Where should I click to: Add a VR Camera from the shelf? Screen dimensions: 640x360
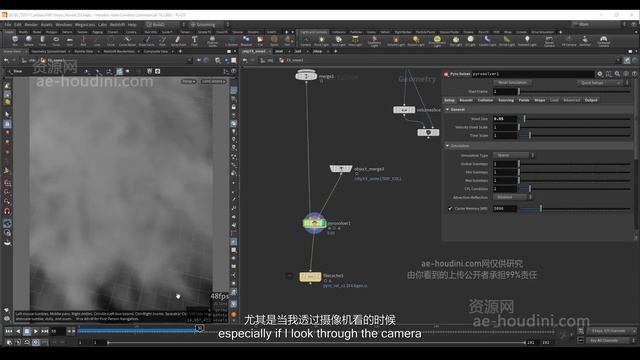(x=569, y=40)
